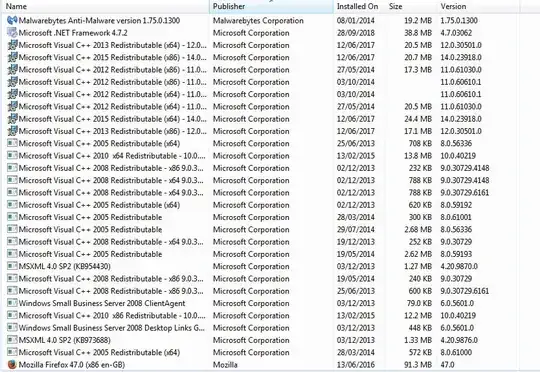Image resolution: width=540 pixels, height=372 pixels.
Task: Click icon of Visual C++ 2005 2.62 MB row
Action: click(12, 254)
